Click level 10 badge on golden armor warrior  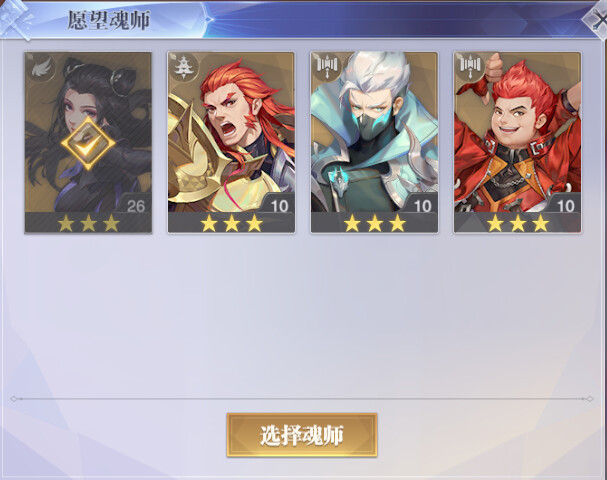279,206
